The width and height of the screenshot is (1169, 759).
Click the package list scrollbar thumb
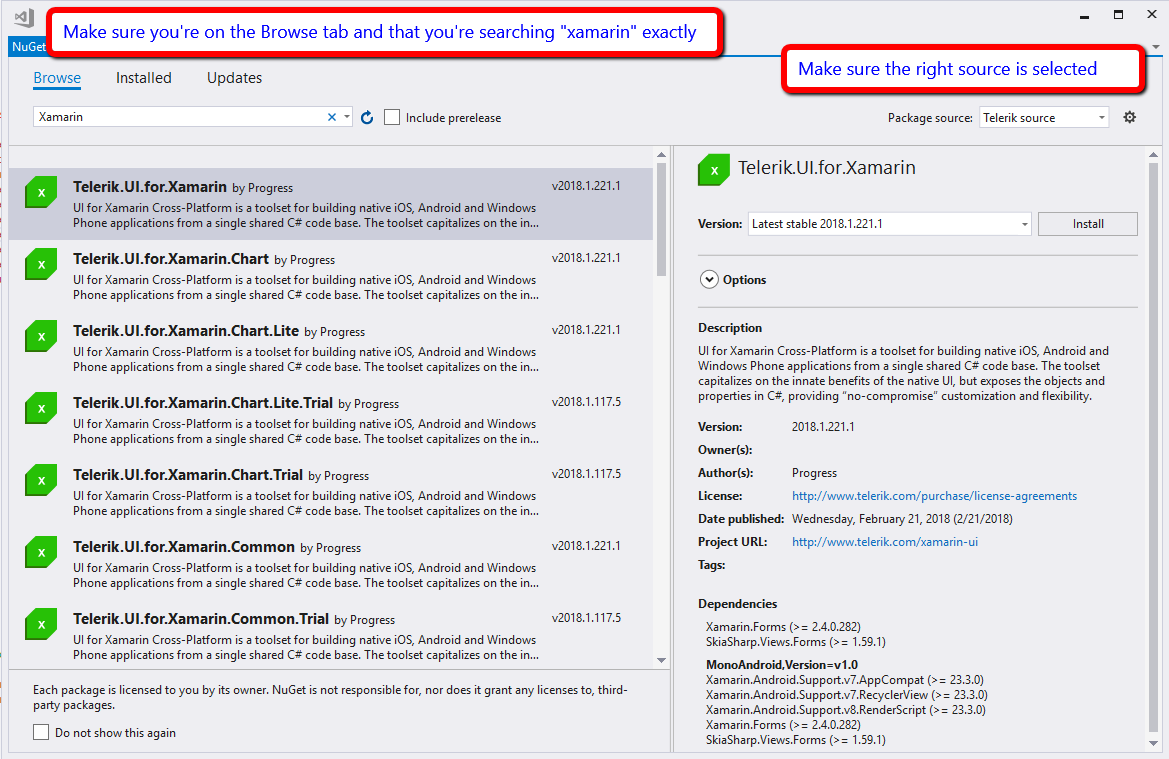coord(661,220)
